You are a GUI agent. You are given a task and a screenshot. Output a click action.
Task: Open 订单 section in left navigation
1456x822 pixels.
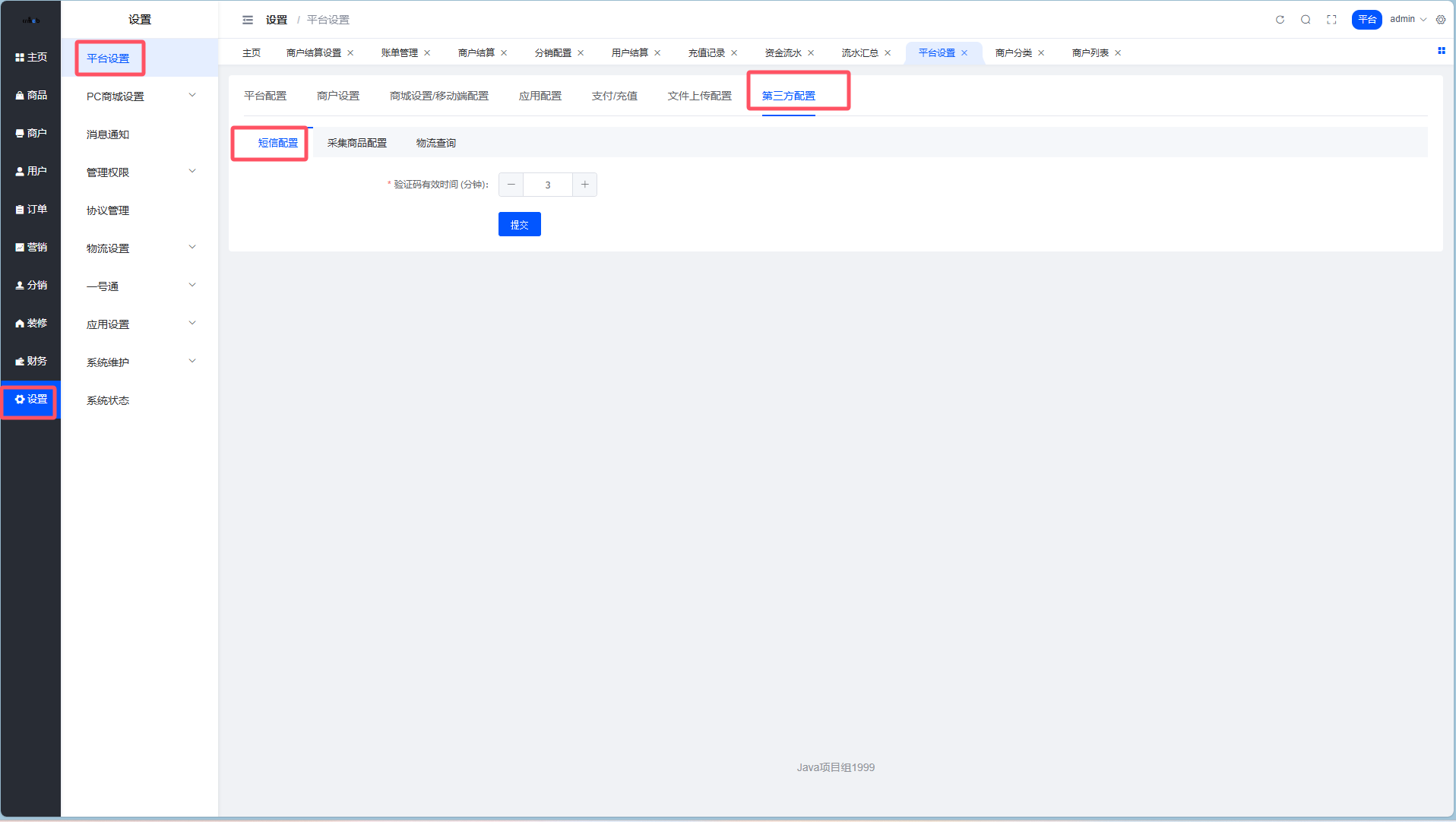(x=31, y=209)
